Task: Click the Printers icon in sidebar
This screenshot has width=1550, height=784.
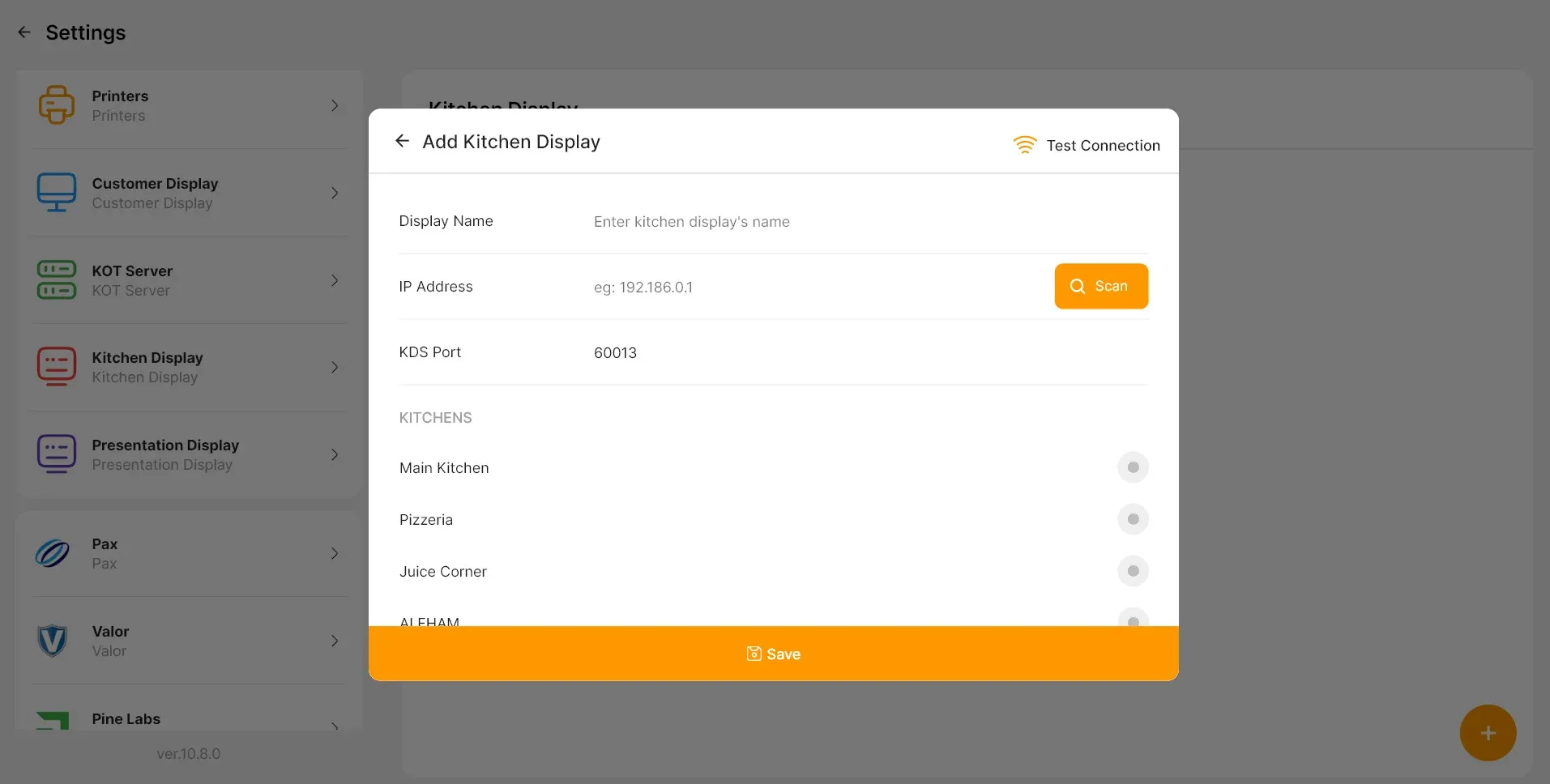Action: (x=56, y=105)
